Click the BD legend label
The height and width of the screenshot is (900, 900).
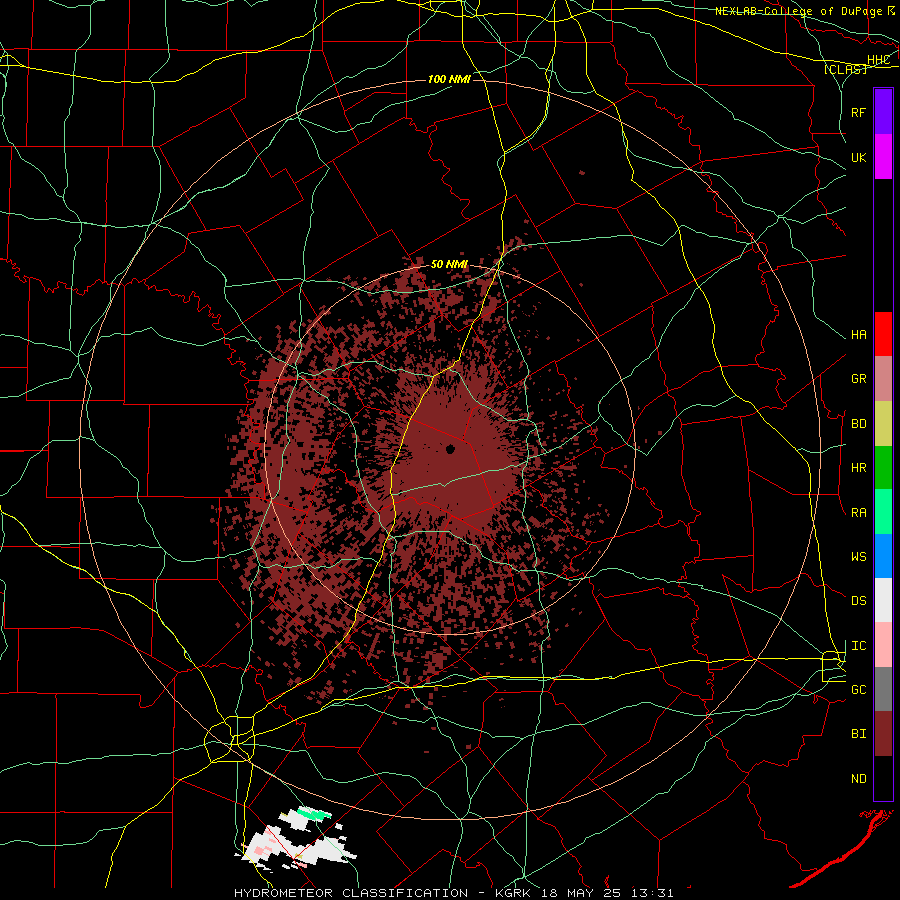click(x=859, y=424)
